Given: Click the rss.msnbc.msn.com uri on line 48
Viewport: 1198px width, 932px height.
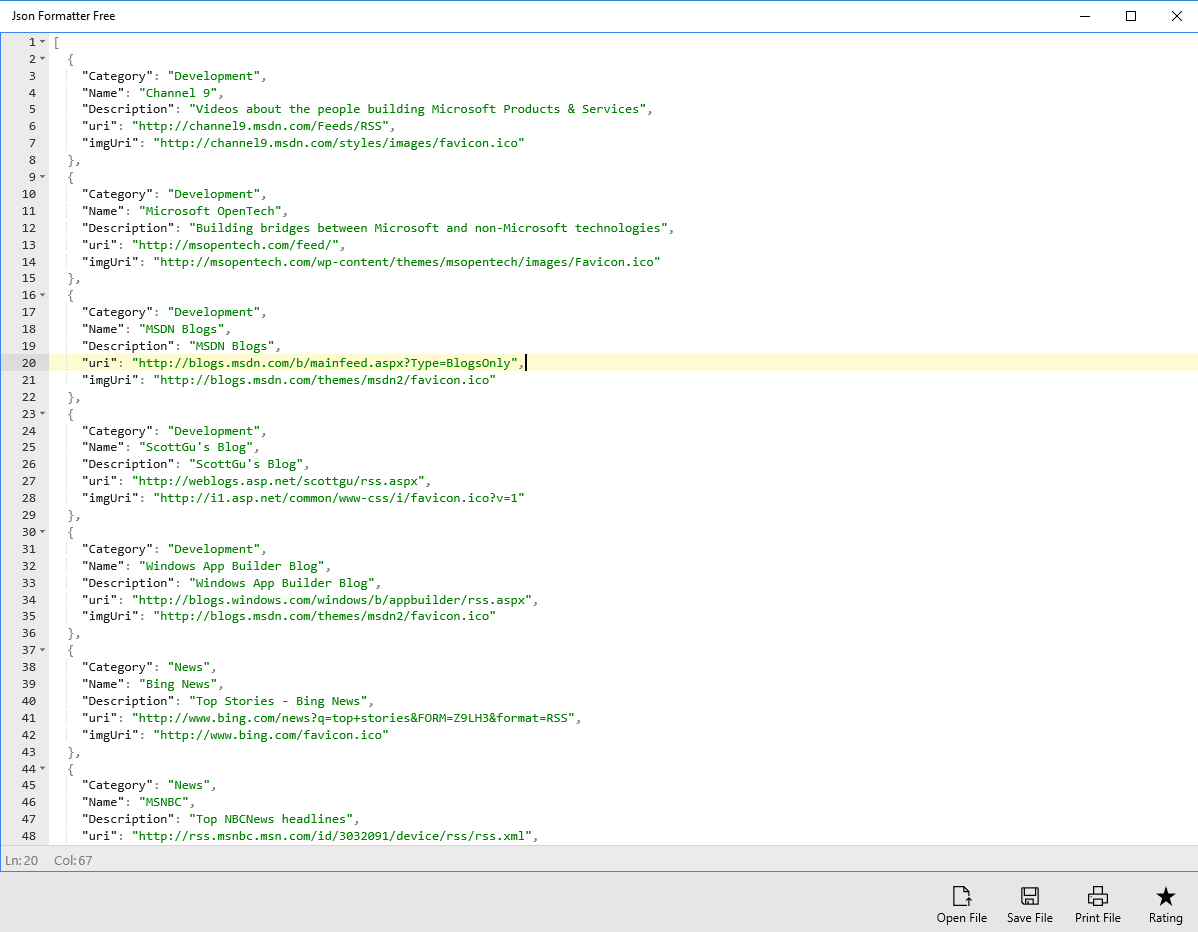Looking at the screenshot, I should (x=332, y=836).
